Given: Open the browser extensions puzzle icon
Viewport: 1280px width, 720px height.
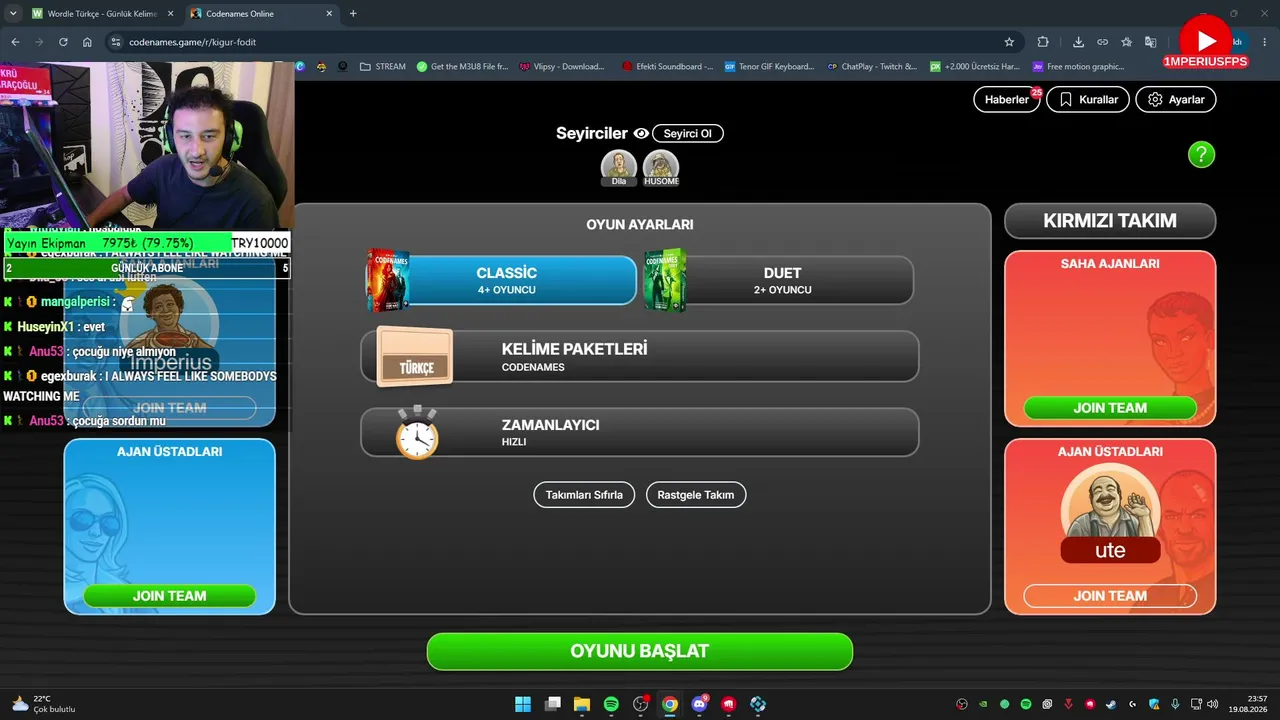Looking at the screenshot, I should tap(1043, 42).
